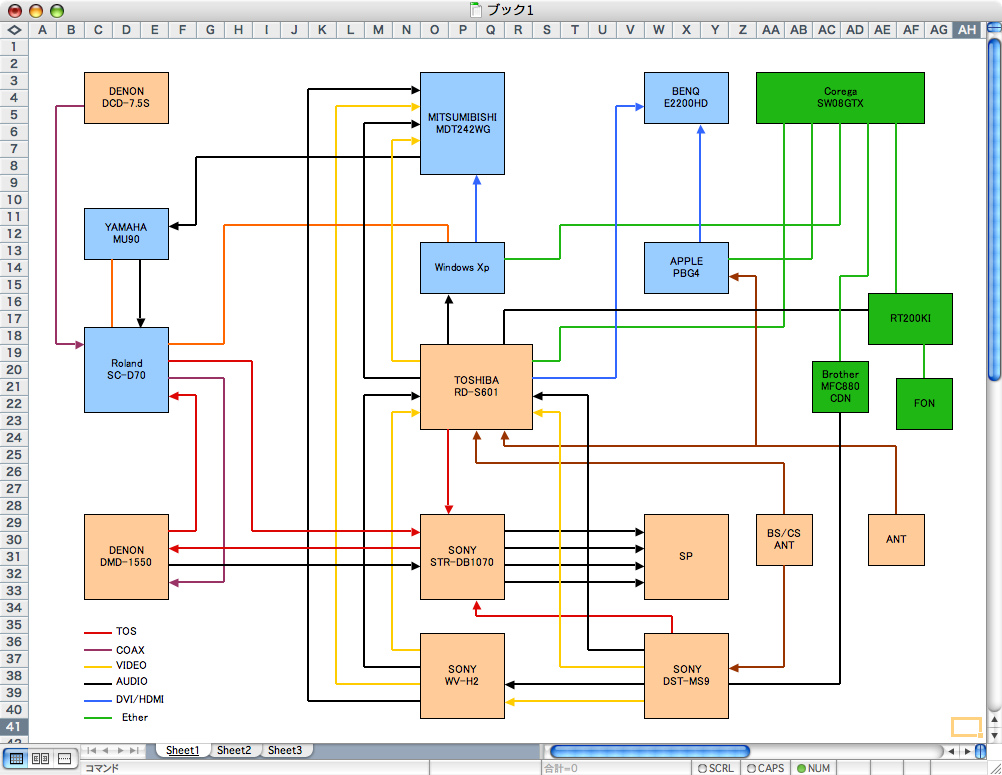Switch to the Sheet2 tab
This screenshot has width=1002, height=775.
coord(234,750)
